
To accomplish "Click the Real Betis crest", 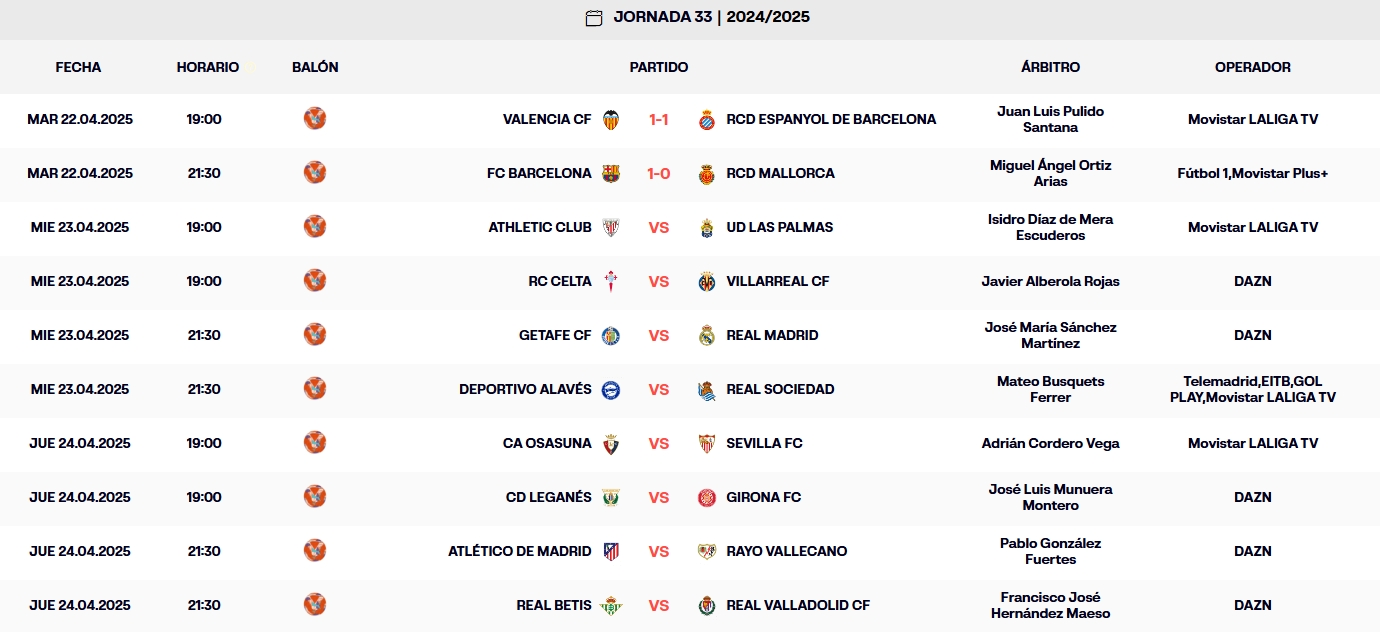I will point(611,606).
